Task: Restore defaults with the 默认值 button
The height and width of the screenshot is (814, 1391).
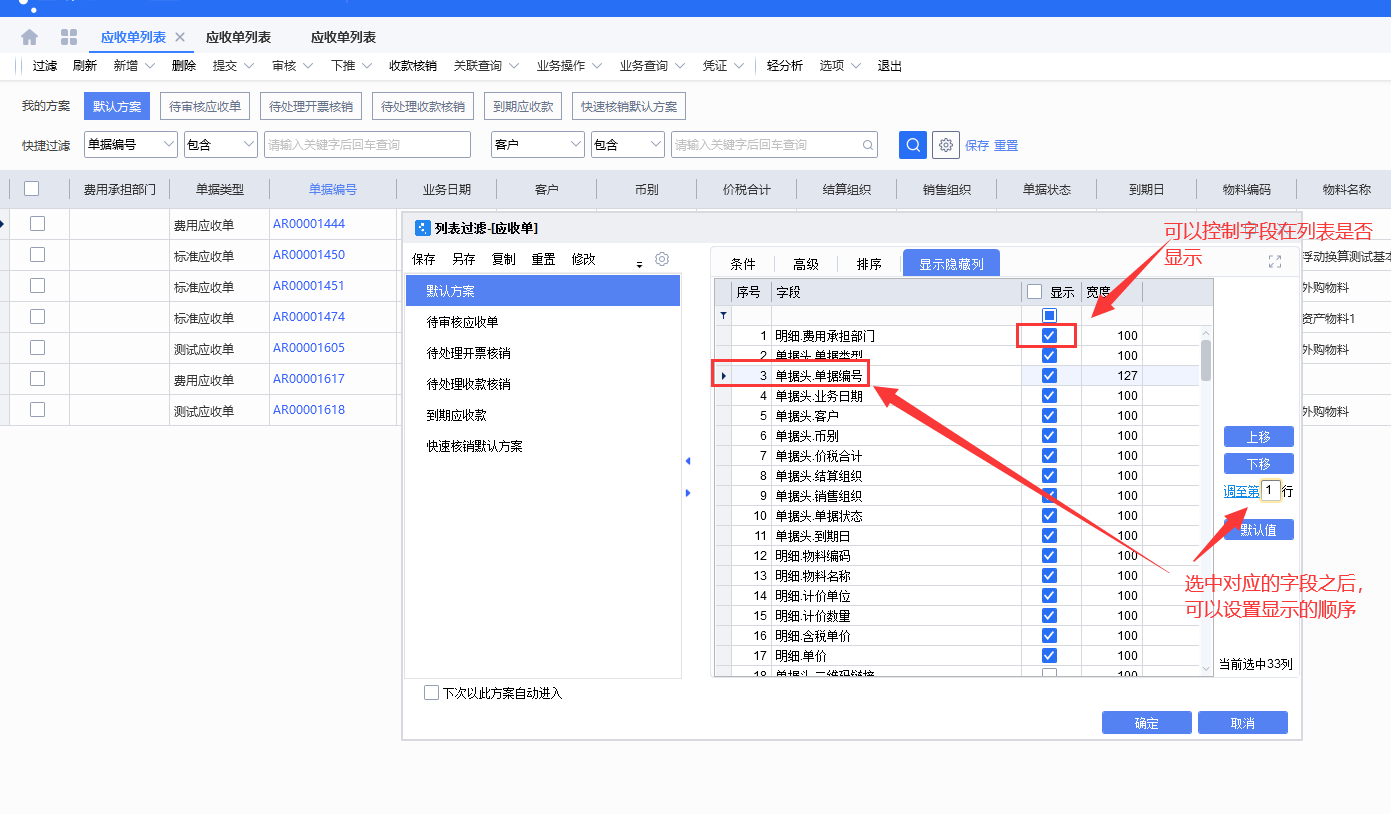Action: click(1259, 530)
